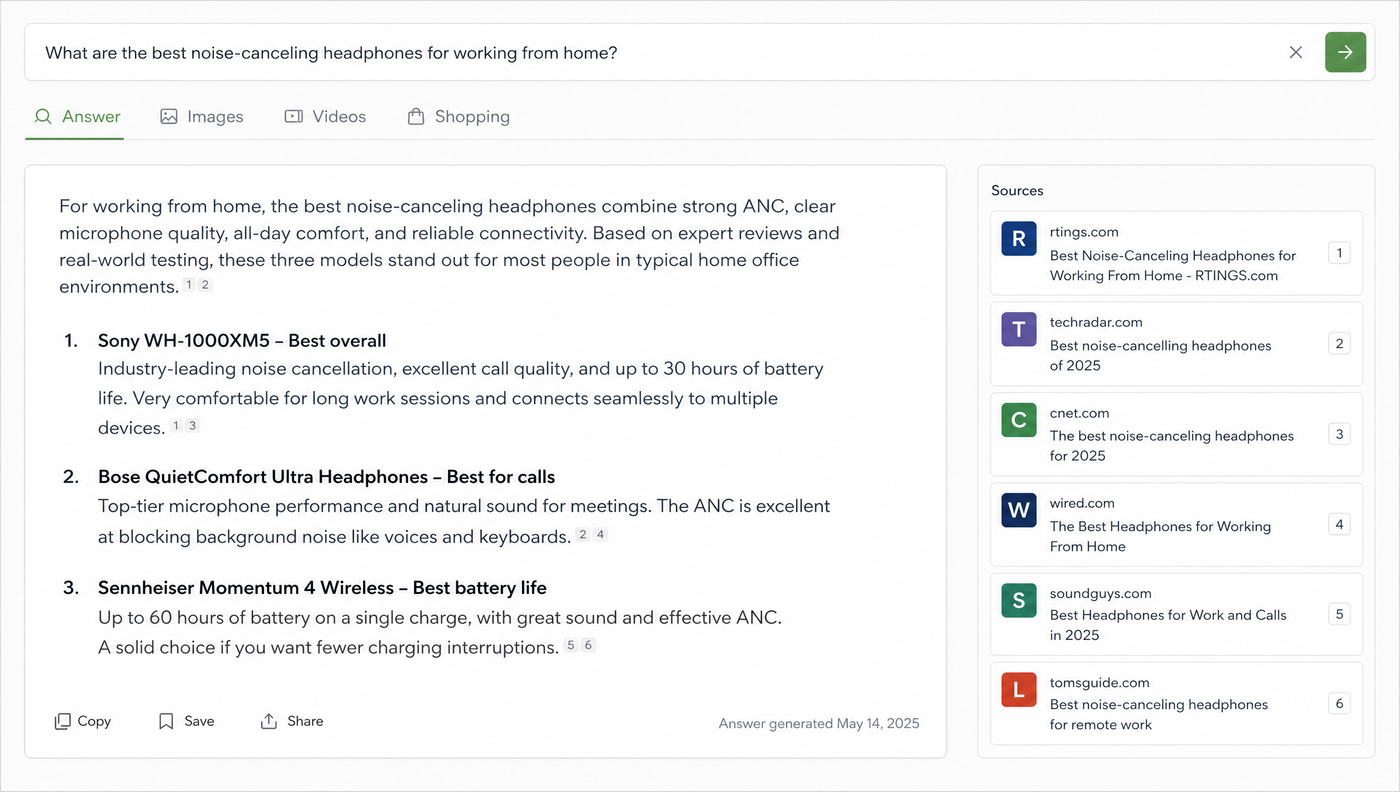The width and height of the screenshot is (1400, 792).
Task: Click citation 2 in the Bose QuietComfort description
Action: pos(583,535)
